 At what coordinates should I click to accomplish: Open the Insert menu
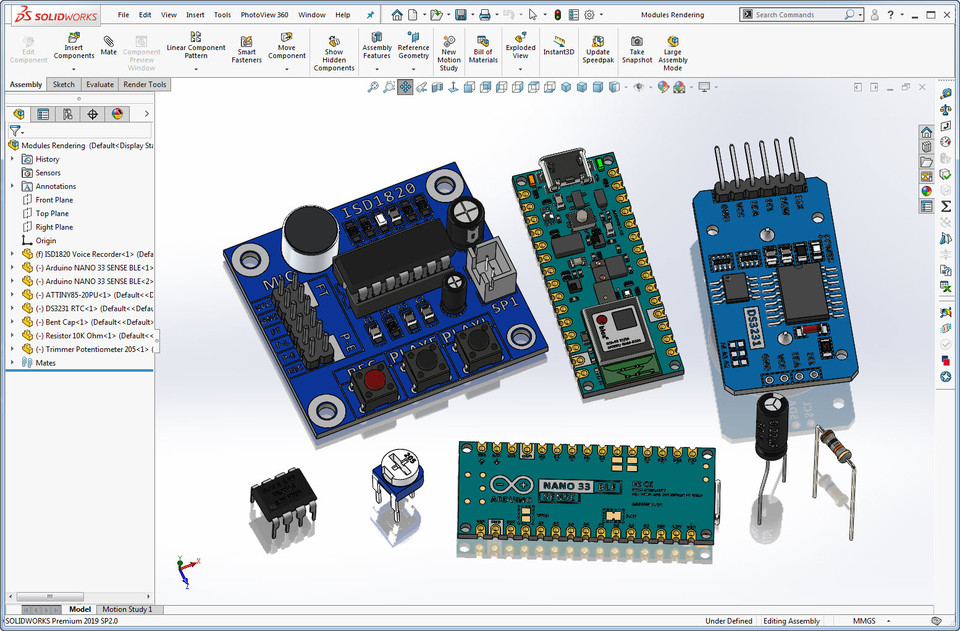tap(195, 14)
